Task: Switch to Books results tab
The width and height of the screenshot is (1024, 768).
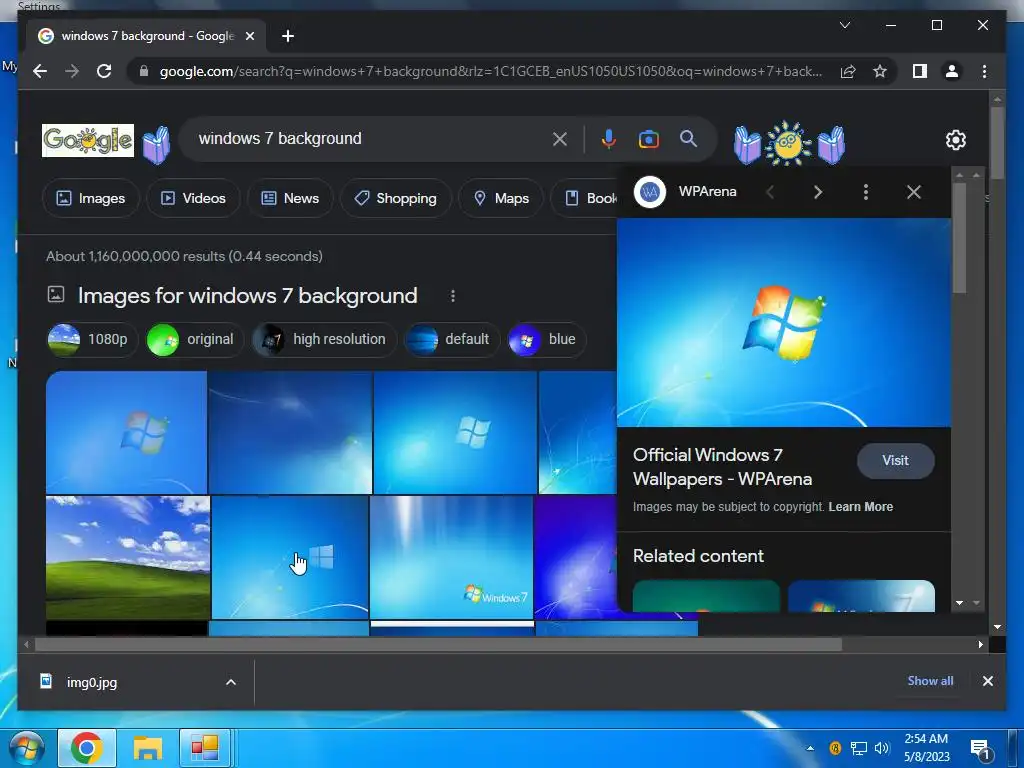Action: (x=584, y=198)
